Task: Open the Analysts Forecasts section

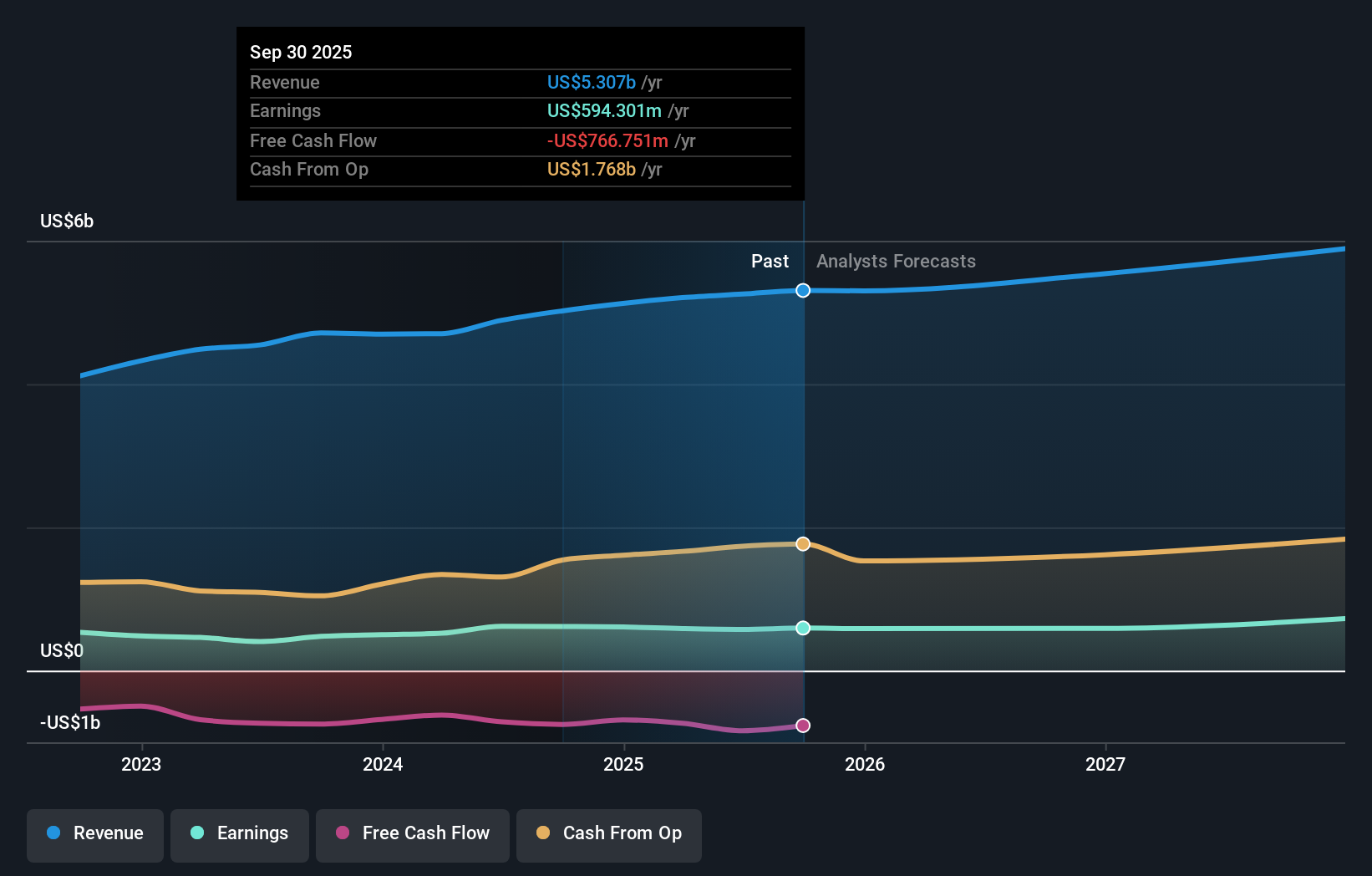Action: pos(895,261)
